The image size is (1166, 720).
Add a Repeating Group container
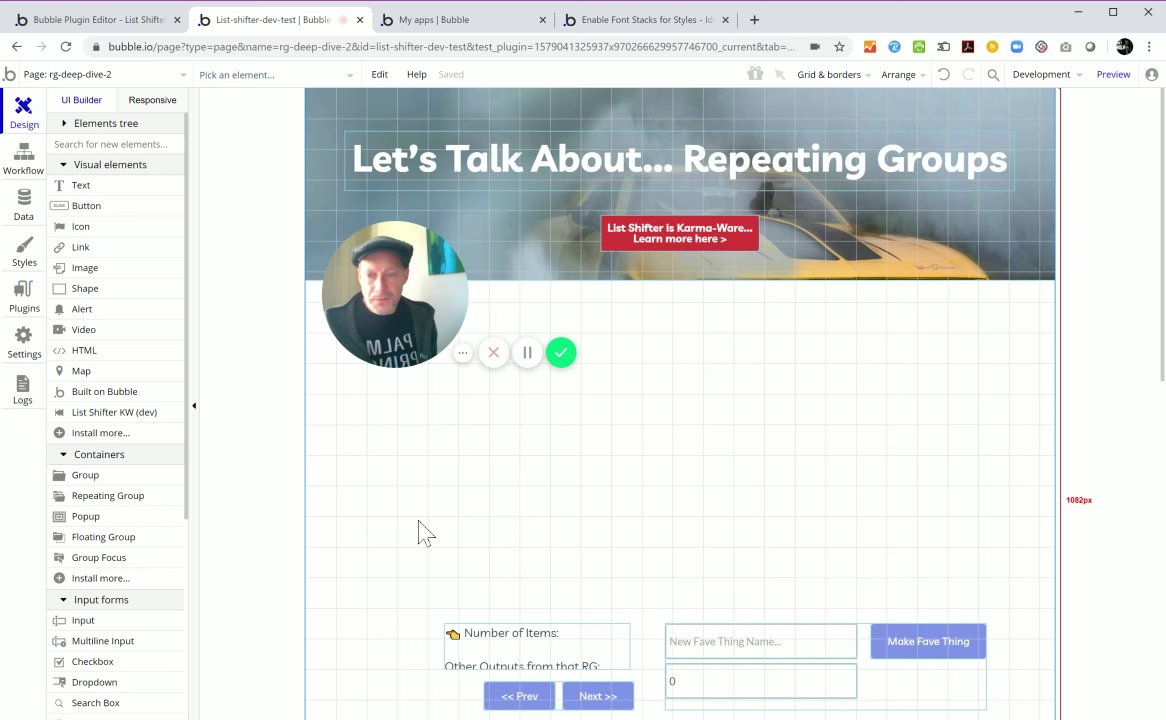pos(116,496)
